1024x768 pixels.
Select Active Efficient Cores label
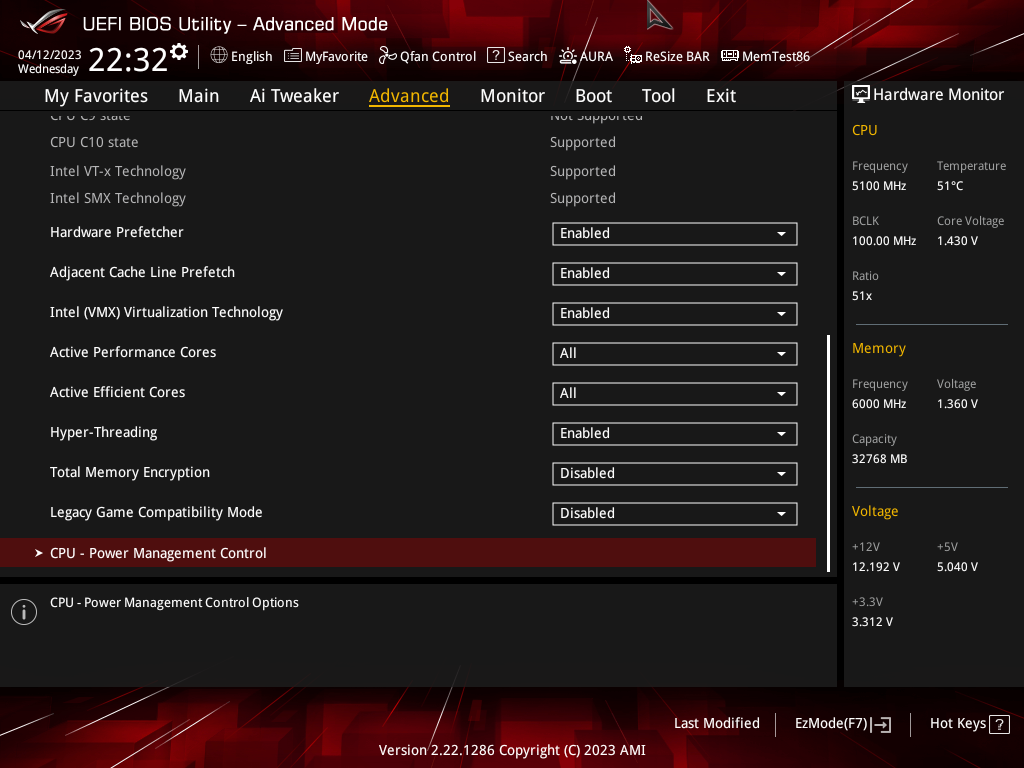(x=118, y=392)
